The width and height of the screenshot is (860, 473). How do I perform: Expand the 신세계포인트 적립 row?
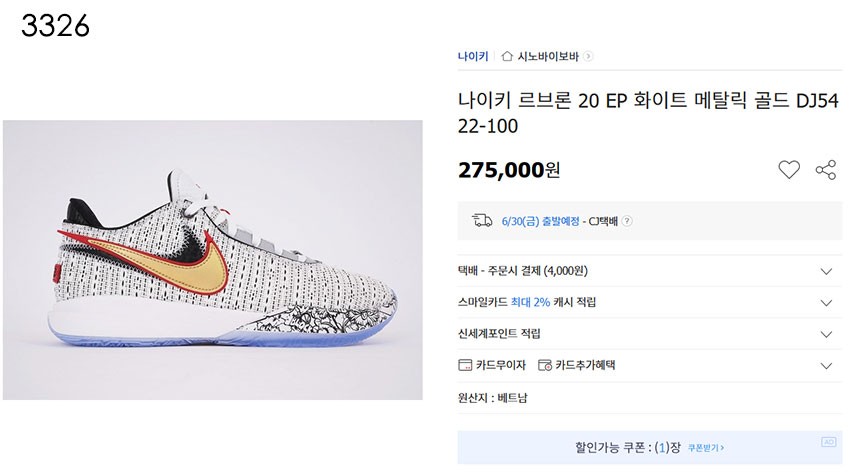coord(826,334)
